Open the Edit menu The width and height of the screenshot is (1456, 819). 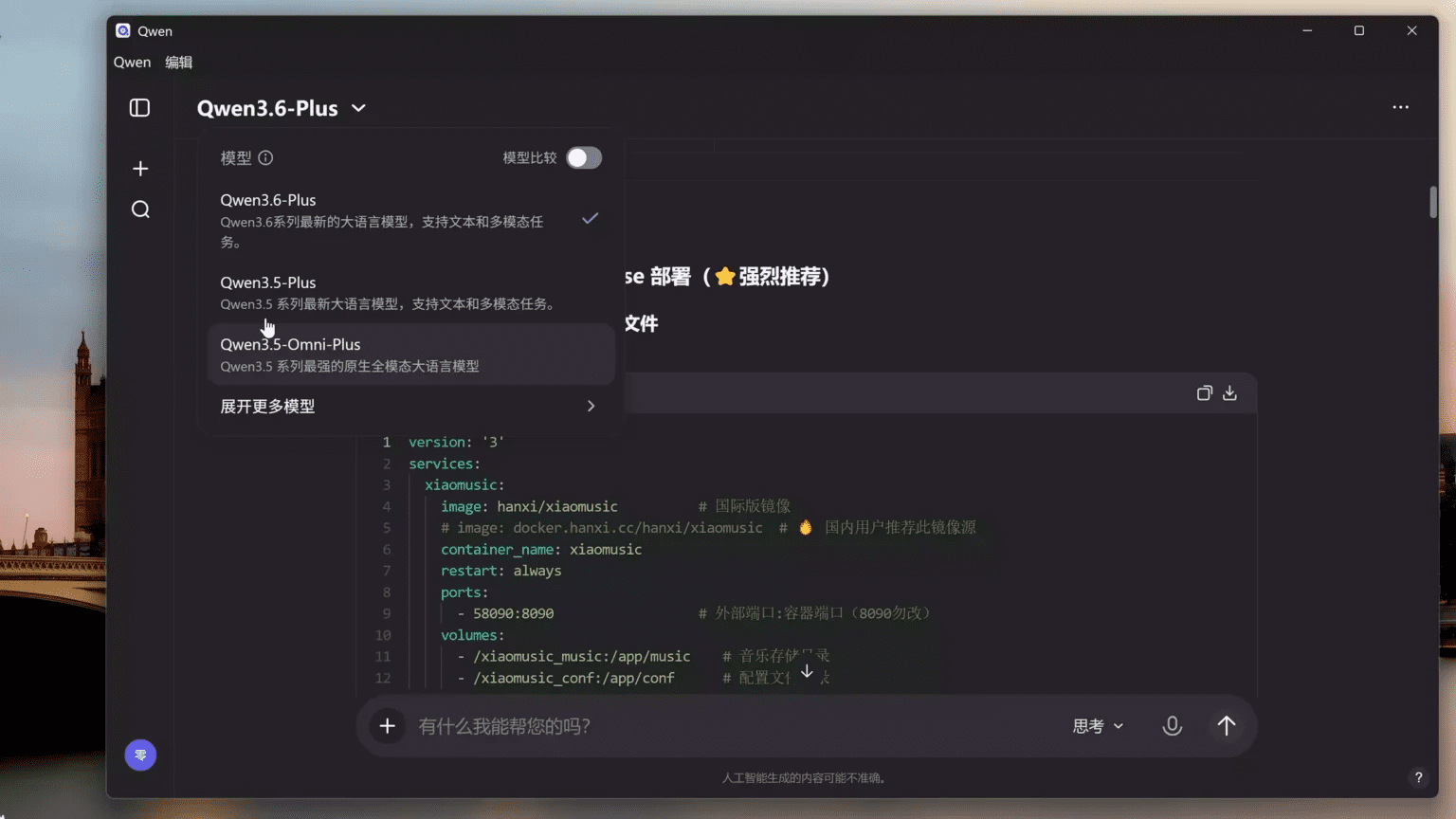coord(178,63)
